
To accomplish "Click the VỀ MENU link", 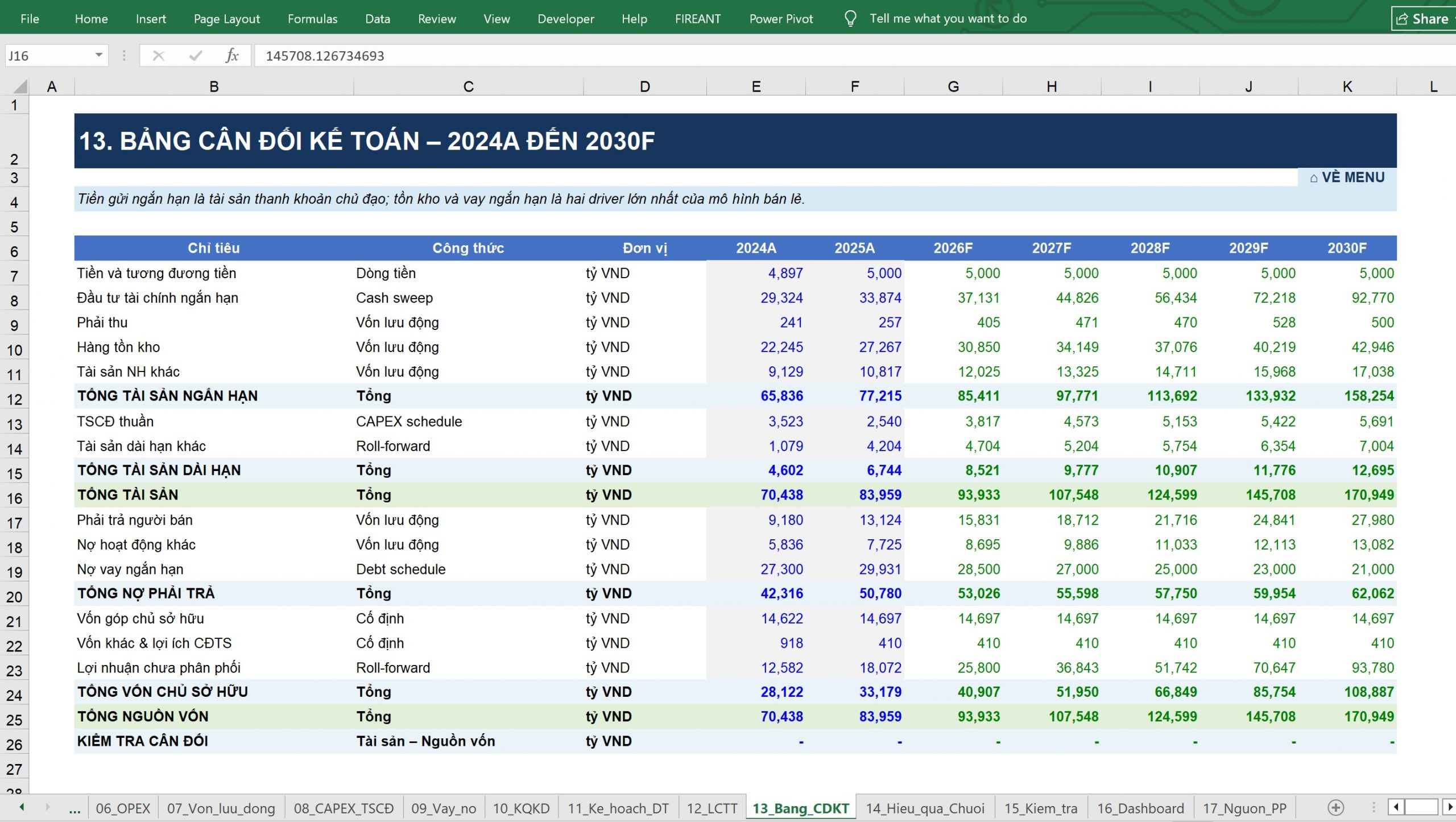I will (x=1347, y=177).
